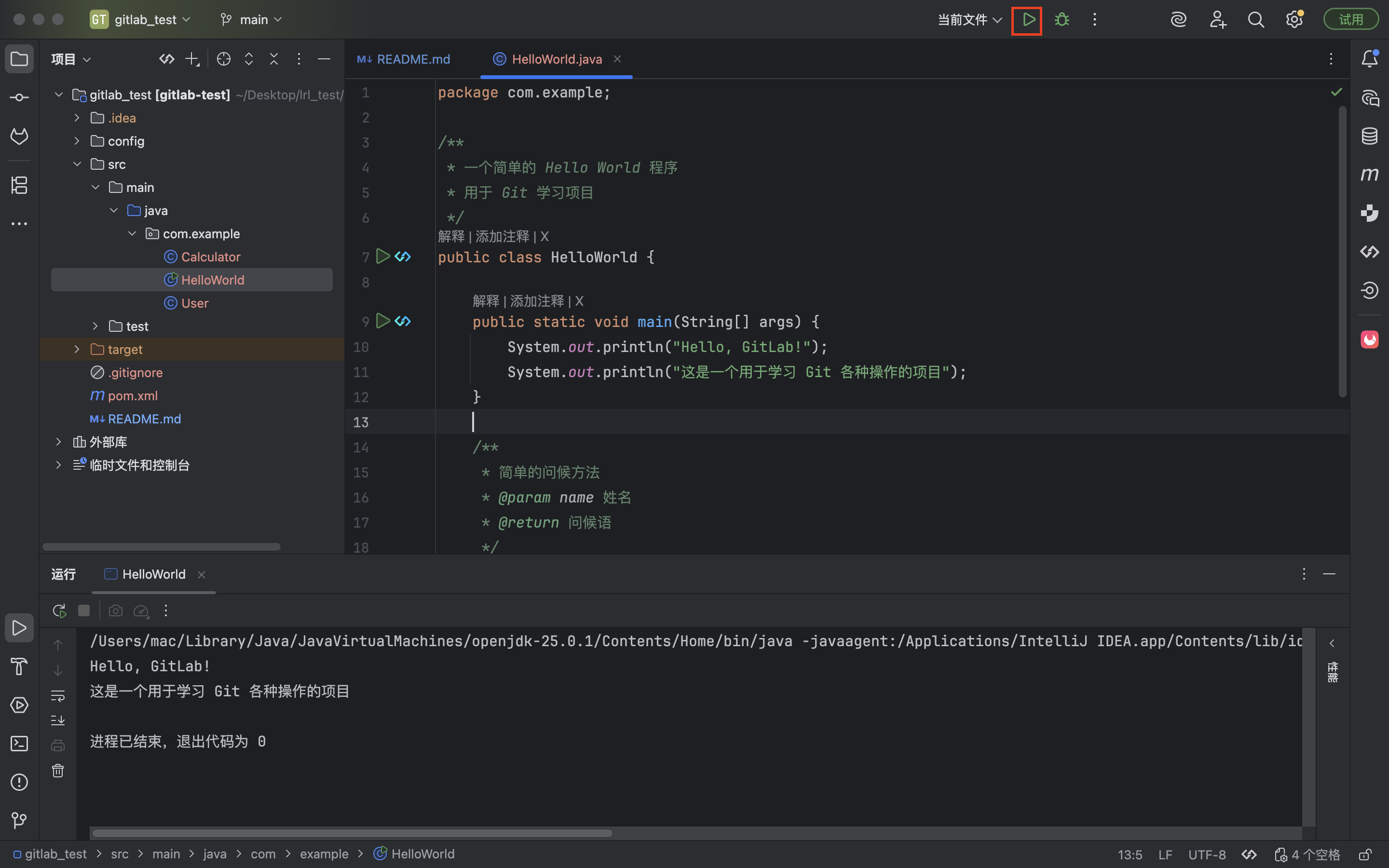Toggle scroll to end in console
The width and height of the screenshot is (1389, 868).
click(x=58, y=720)
